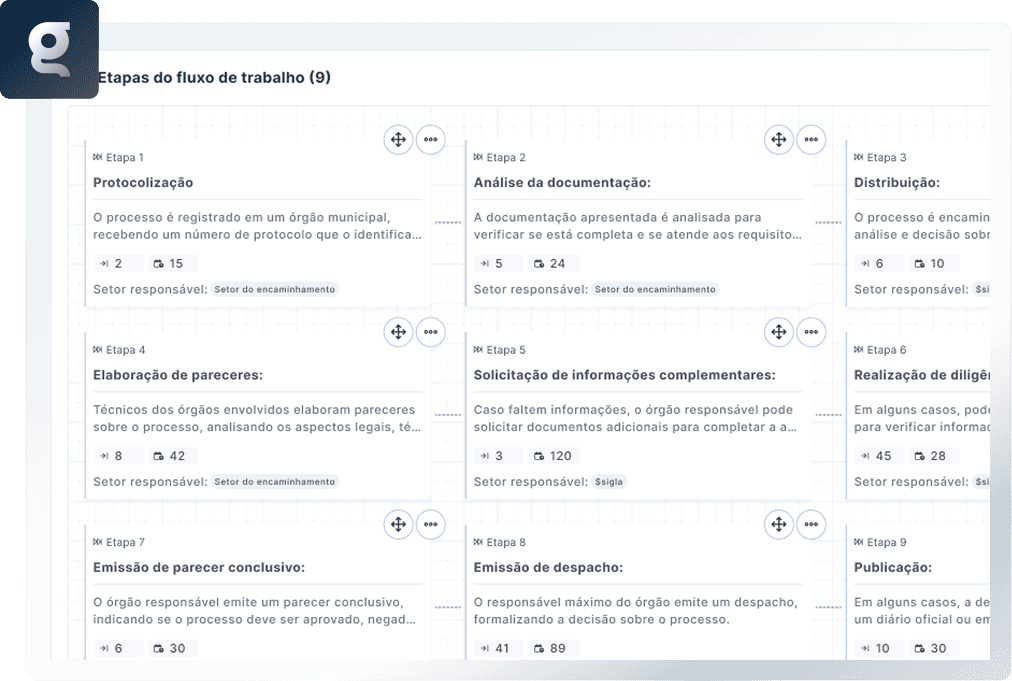
Task: Click the step icon beside Etapa 9 label
Action: 858,542
